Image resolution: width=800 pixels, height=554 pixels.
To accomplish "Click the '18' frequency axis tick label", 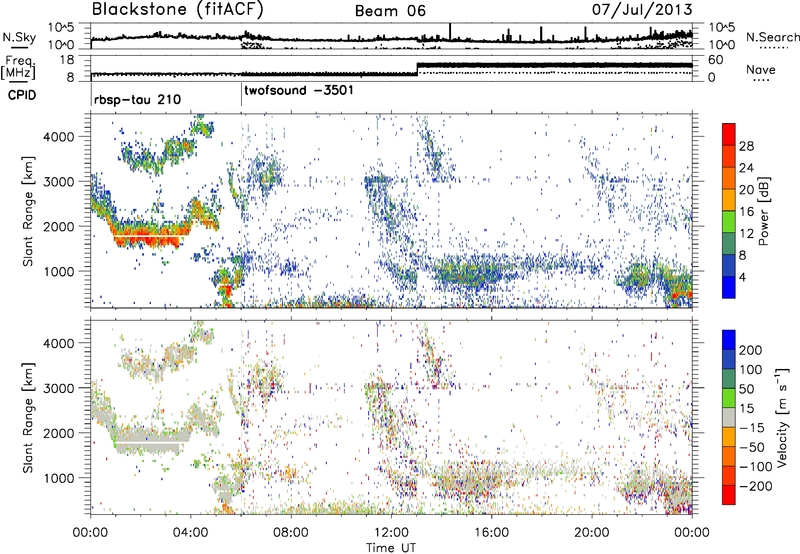I will click(66, 60).
